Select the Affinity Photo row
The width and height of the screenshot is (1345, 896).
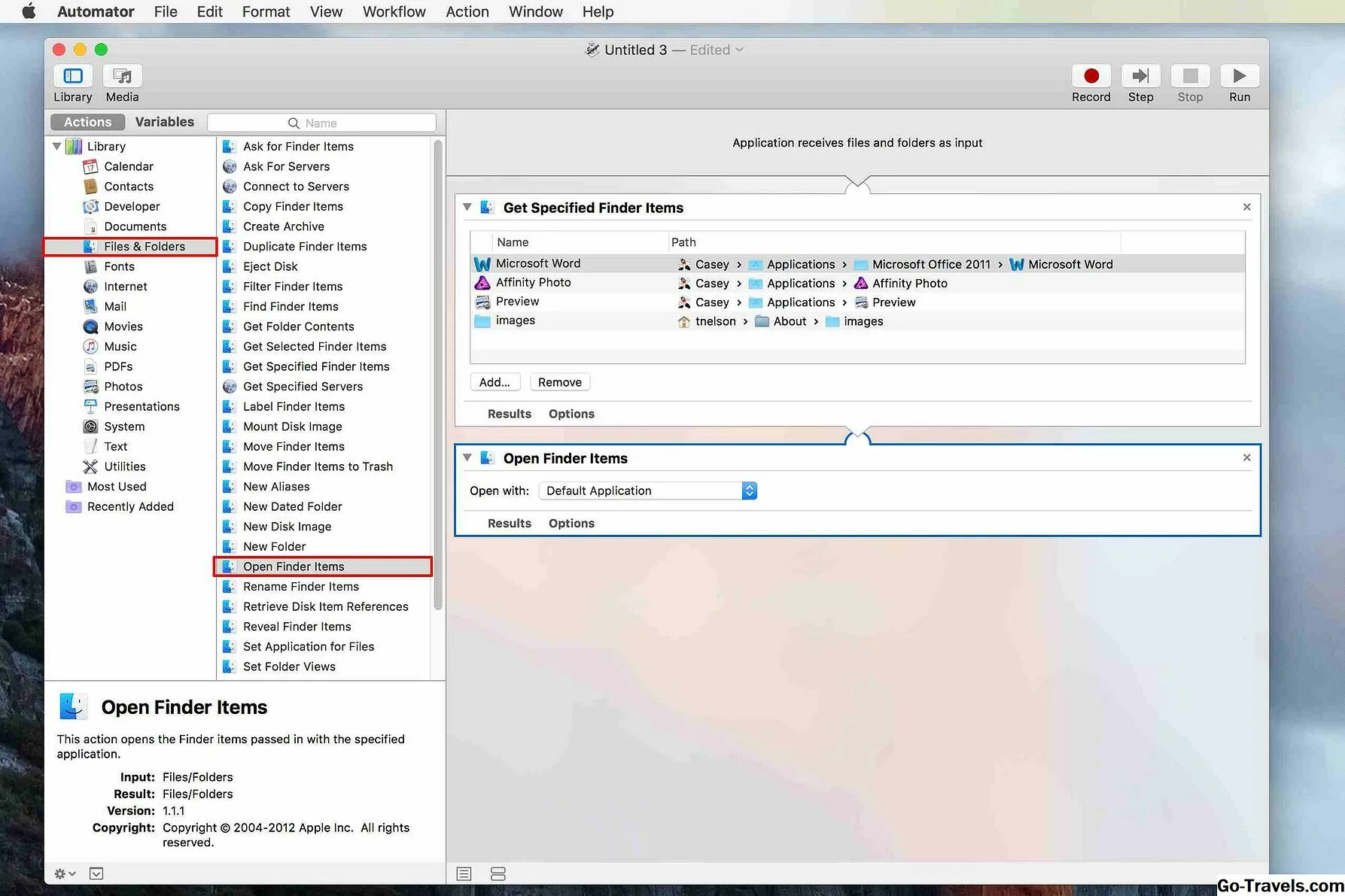click(857, 283)
